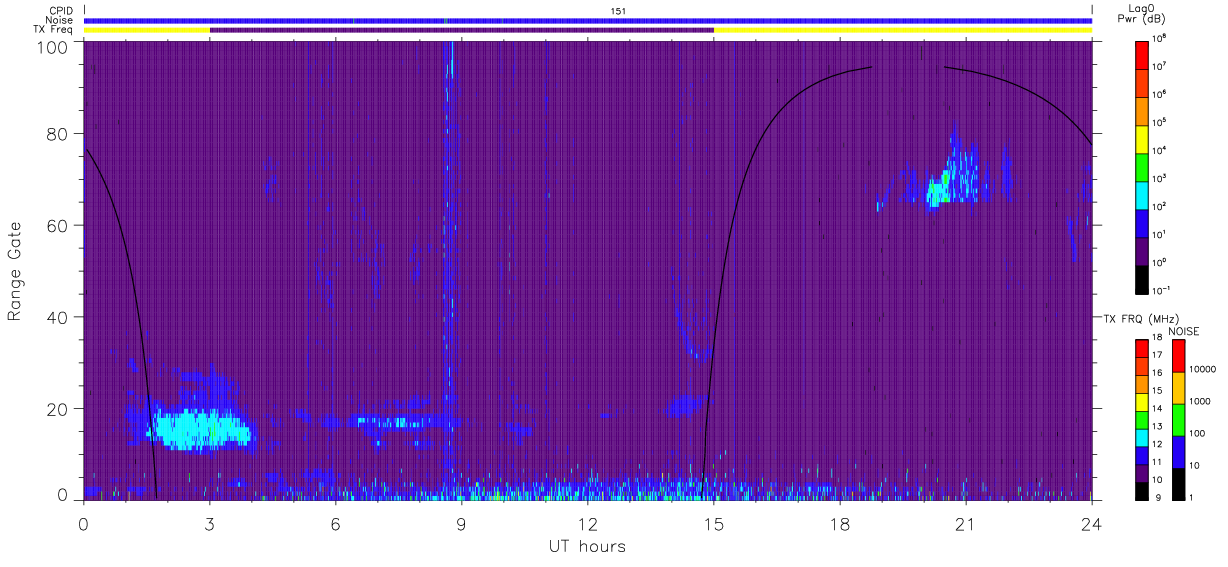
Task: Click the 13 label on TX FRQ scale
Action: (1158, 427)
